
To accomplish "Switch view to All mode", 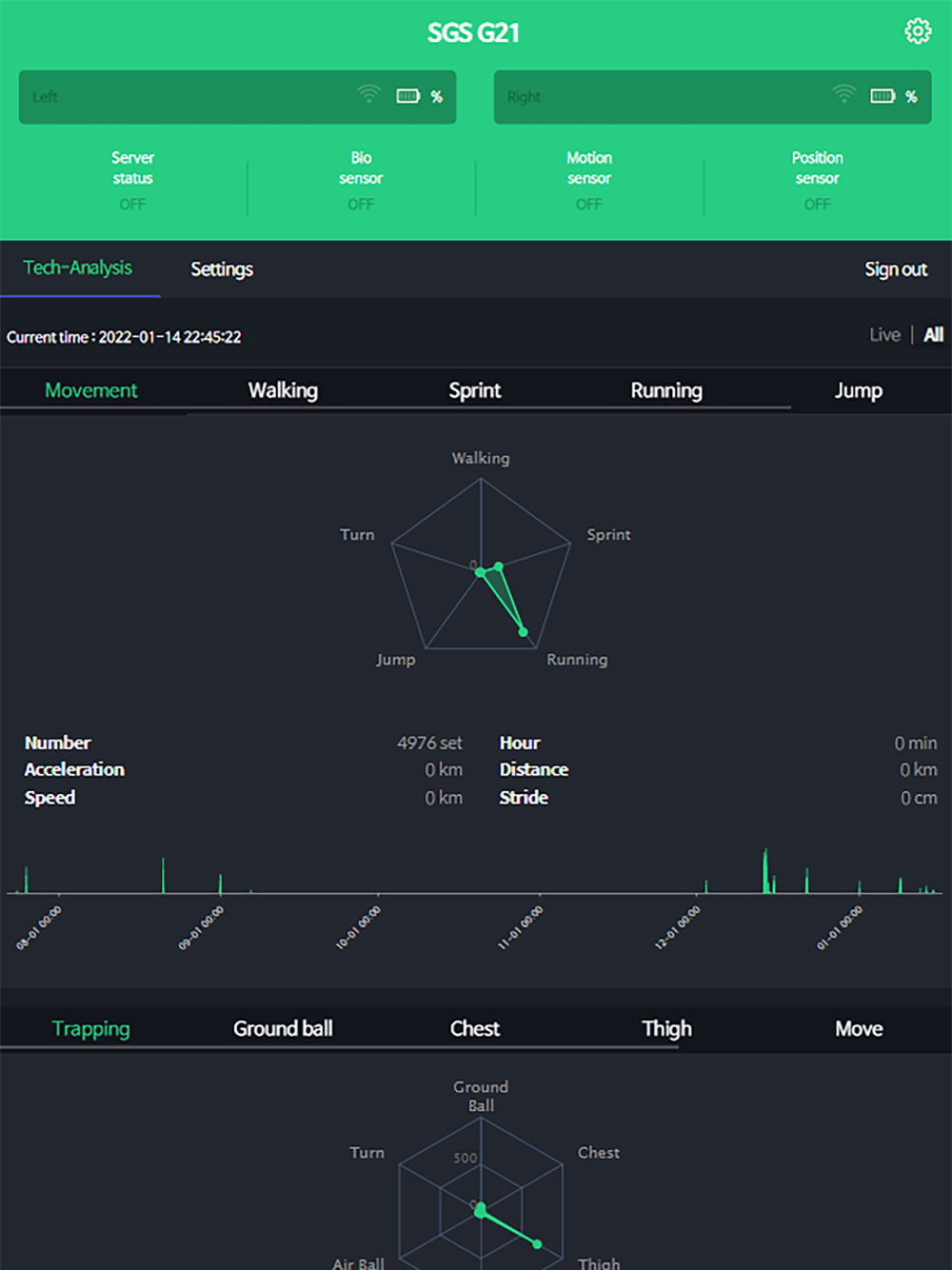I will (933, 335).
